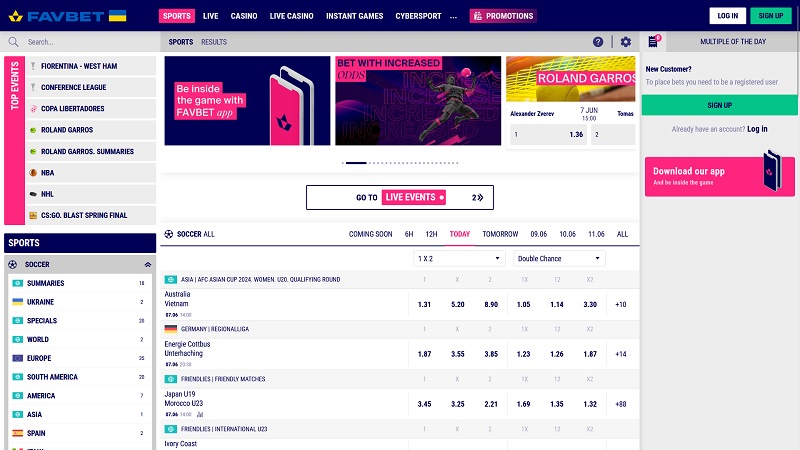
Task: Open the PROMOTIONS button
Action: 503,16
